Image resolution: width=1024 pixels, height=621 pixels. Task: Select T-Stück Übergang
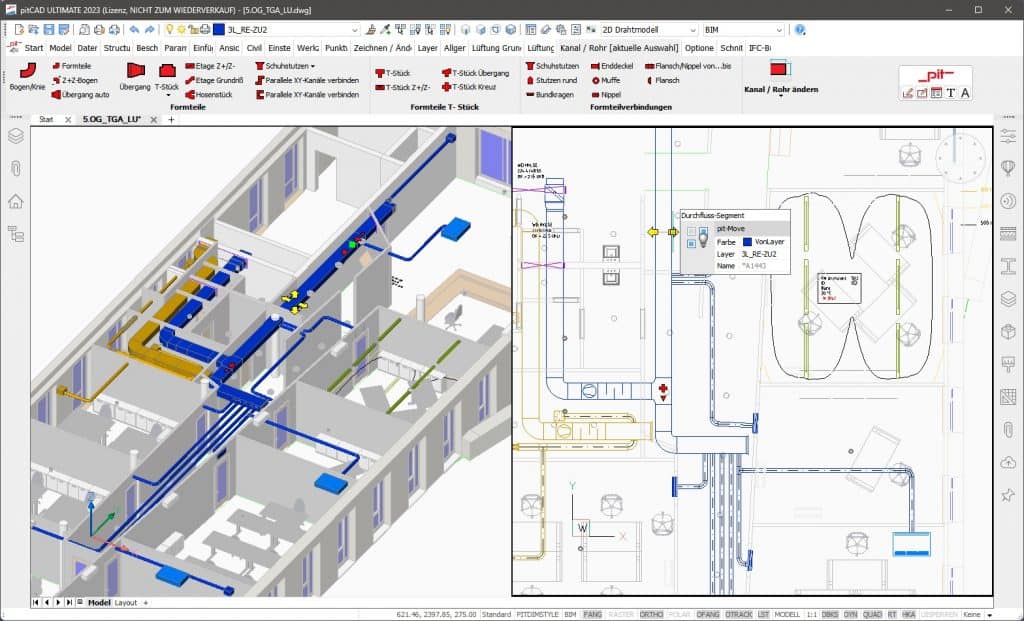pyautogui.click(x=475, y=73)
